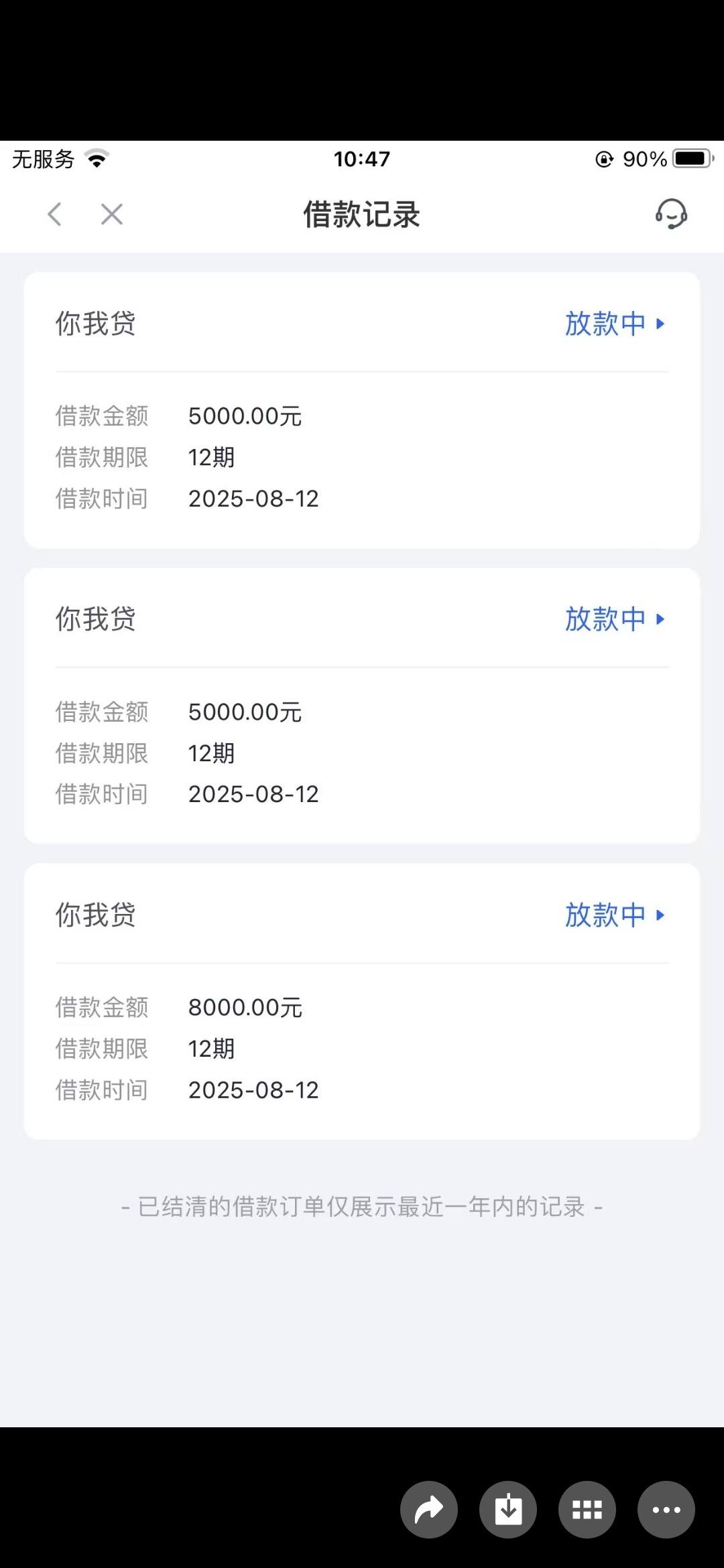This screenshot has width=724, height=1568.
Task: Tap the battery indicator icon
Action: point(695,159)
